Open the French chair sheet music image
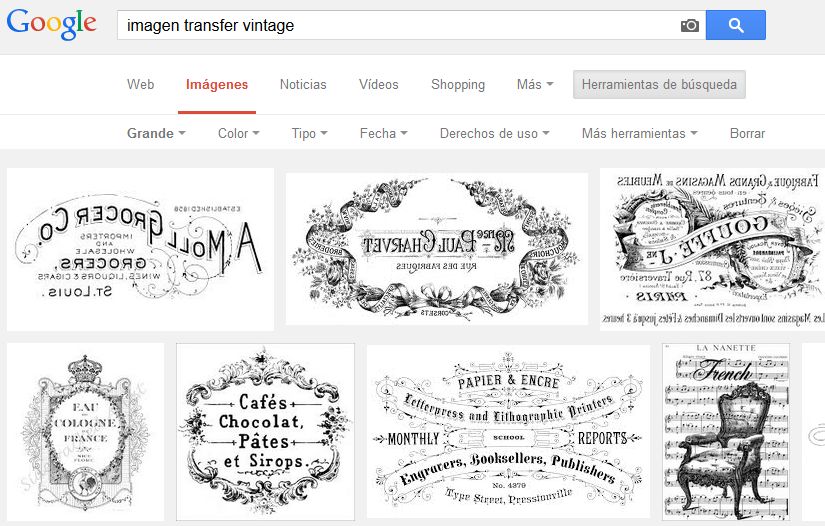 click(x=726, y=432)
